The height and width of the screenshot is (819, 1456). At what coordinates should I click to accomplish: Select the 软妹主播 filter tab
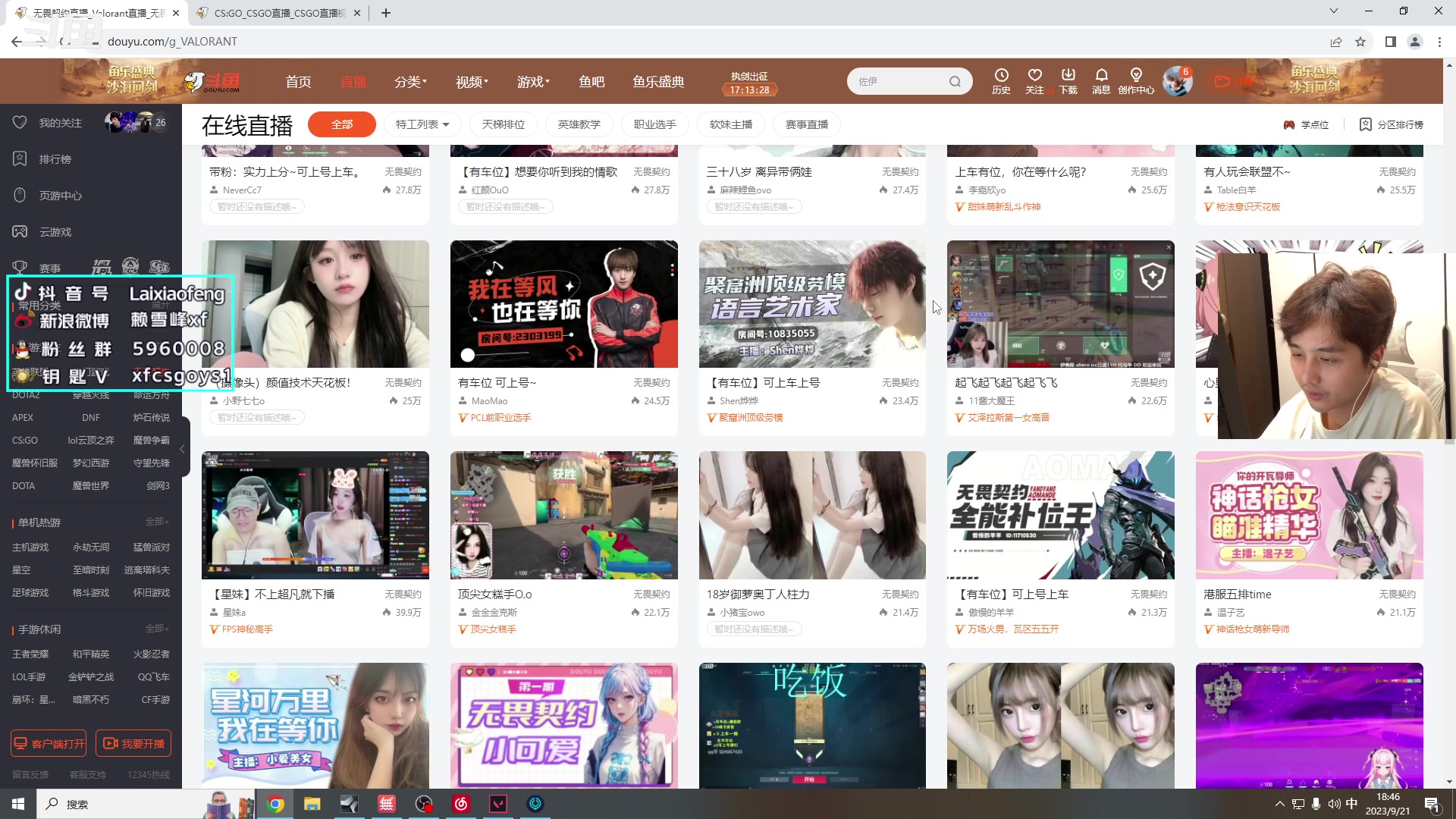[731, 124]
